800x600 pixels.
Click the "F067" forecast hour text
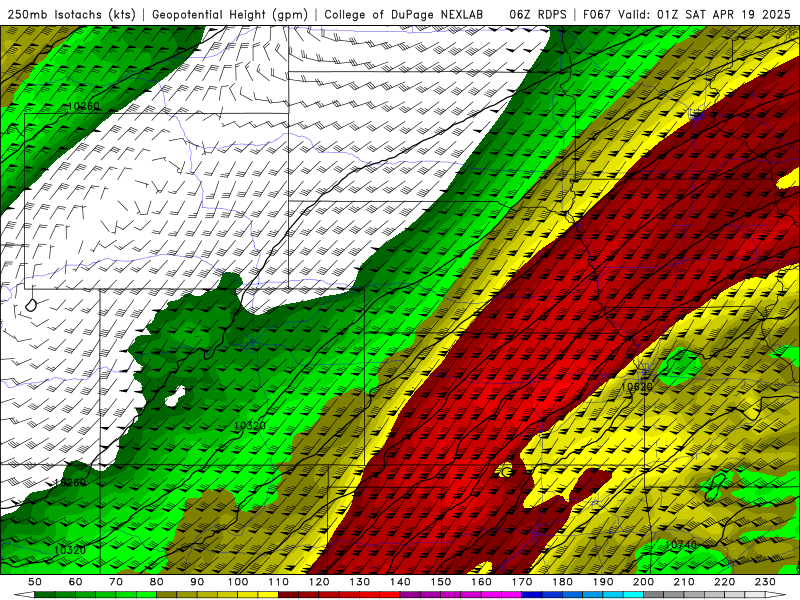[x=598, y=14]
